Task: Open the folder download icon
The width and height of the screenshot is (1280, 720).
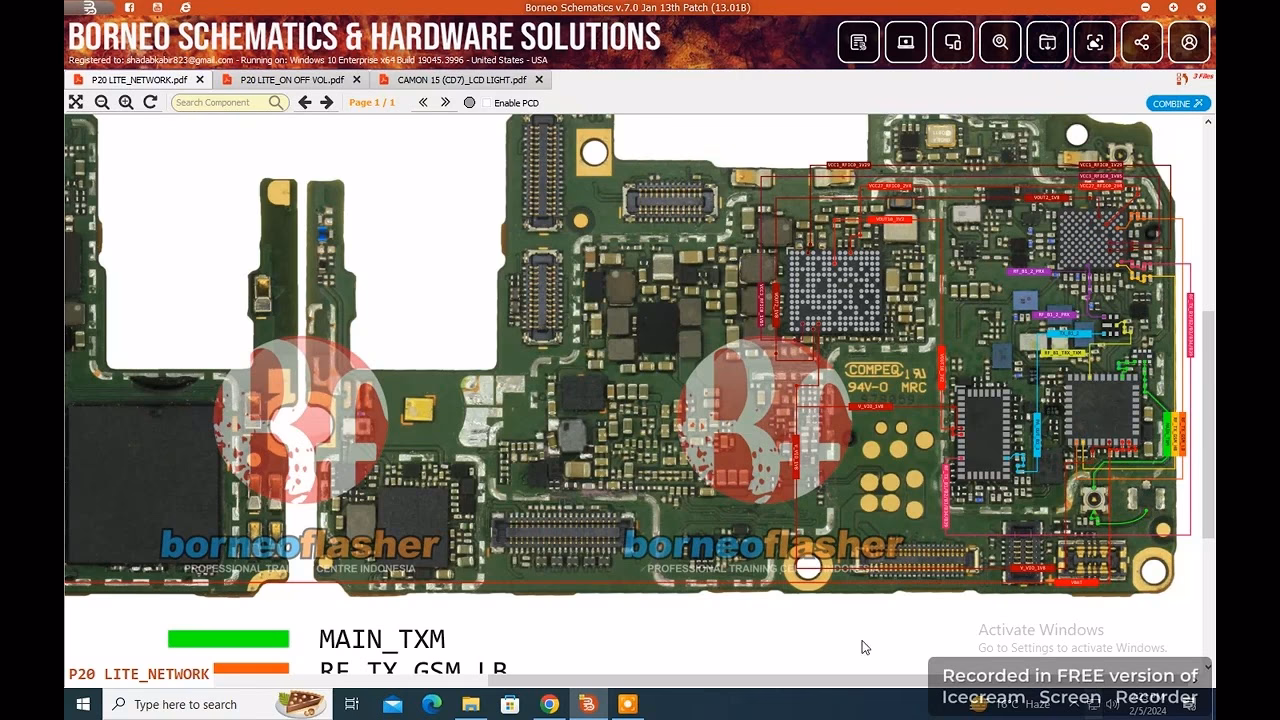Action: click(1047, 42)
